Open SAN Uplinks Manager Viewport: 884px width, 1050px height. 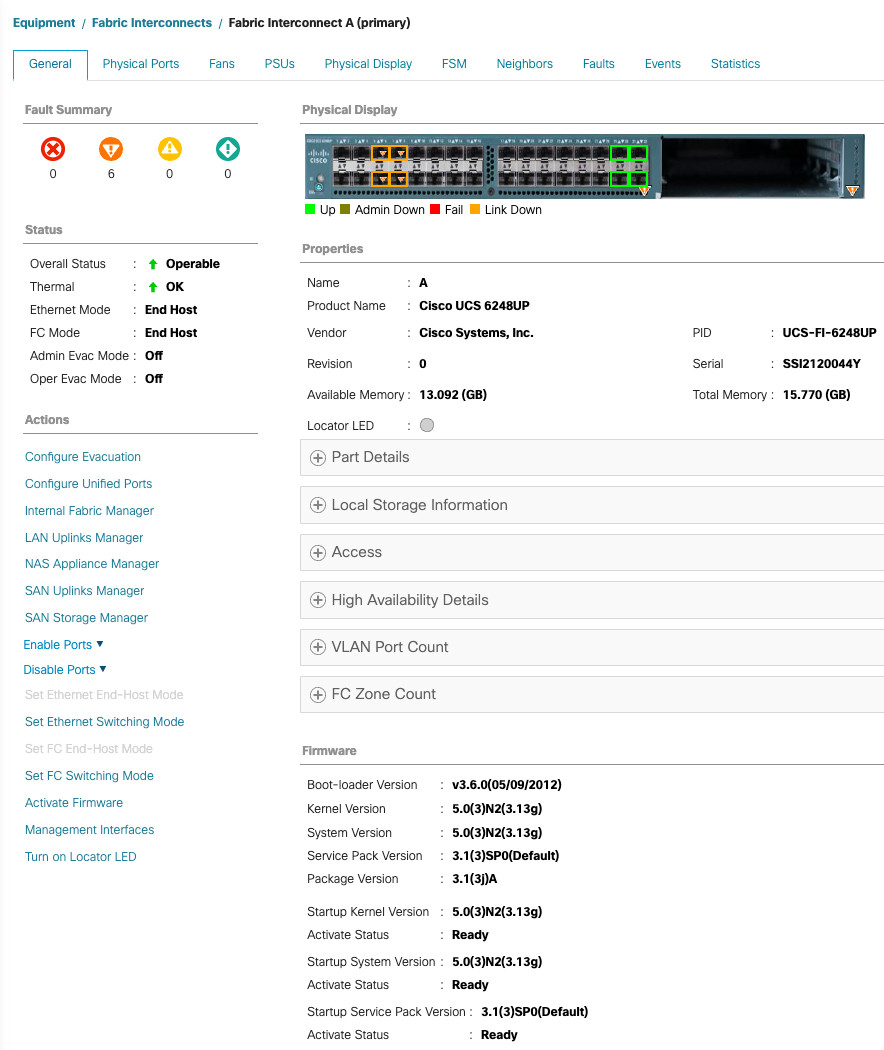(x=84, y=591)
